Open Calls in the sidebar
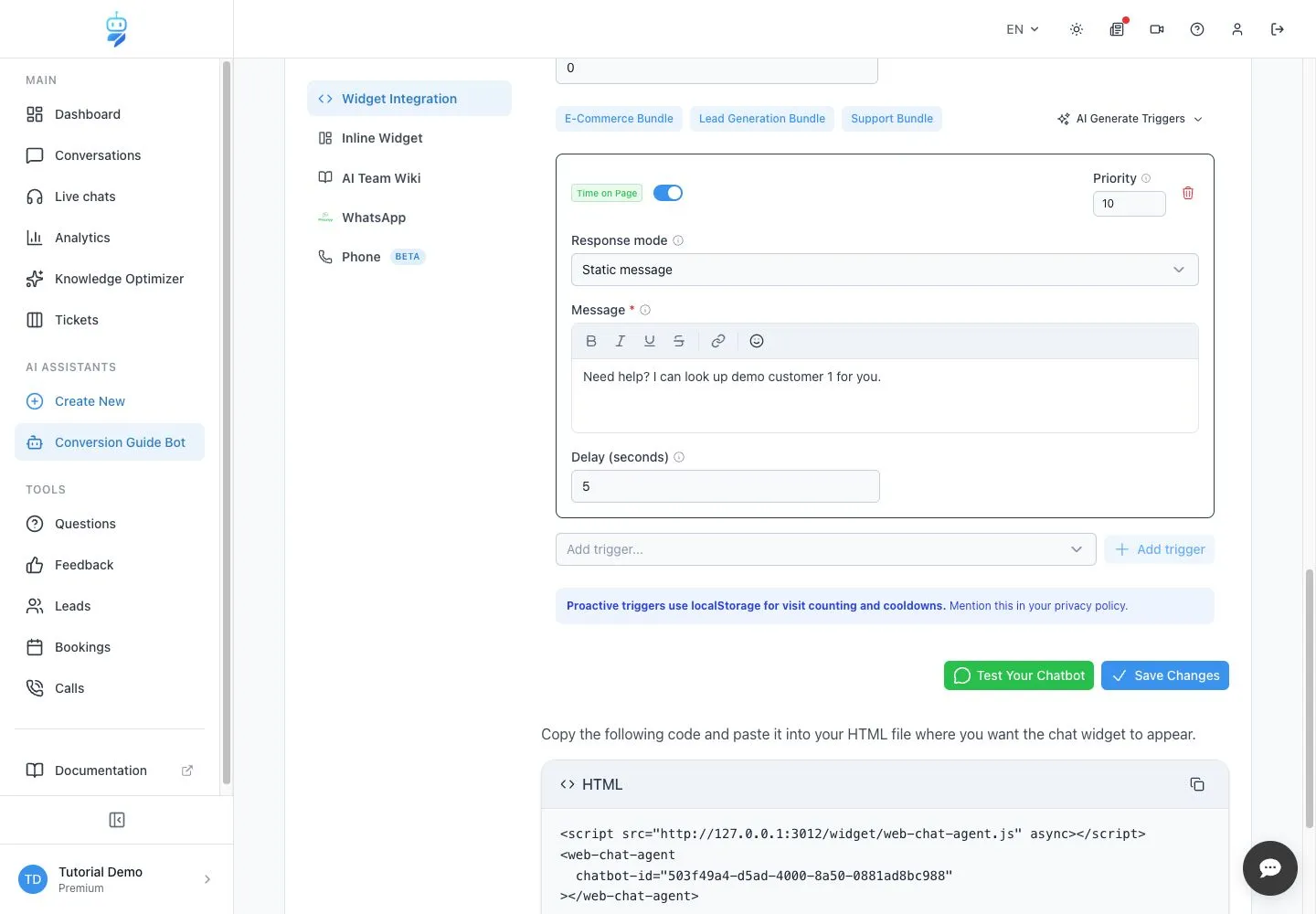Image resolution: width=1316 pixels, height=914 pixels. (110, 688)
